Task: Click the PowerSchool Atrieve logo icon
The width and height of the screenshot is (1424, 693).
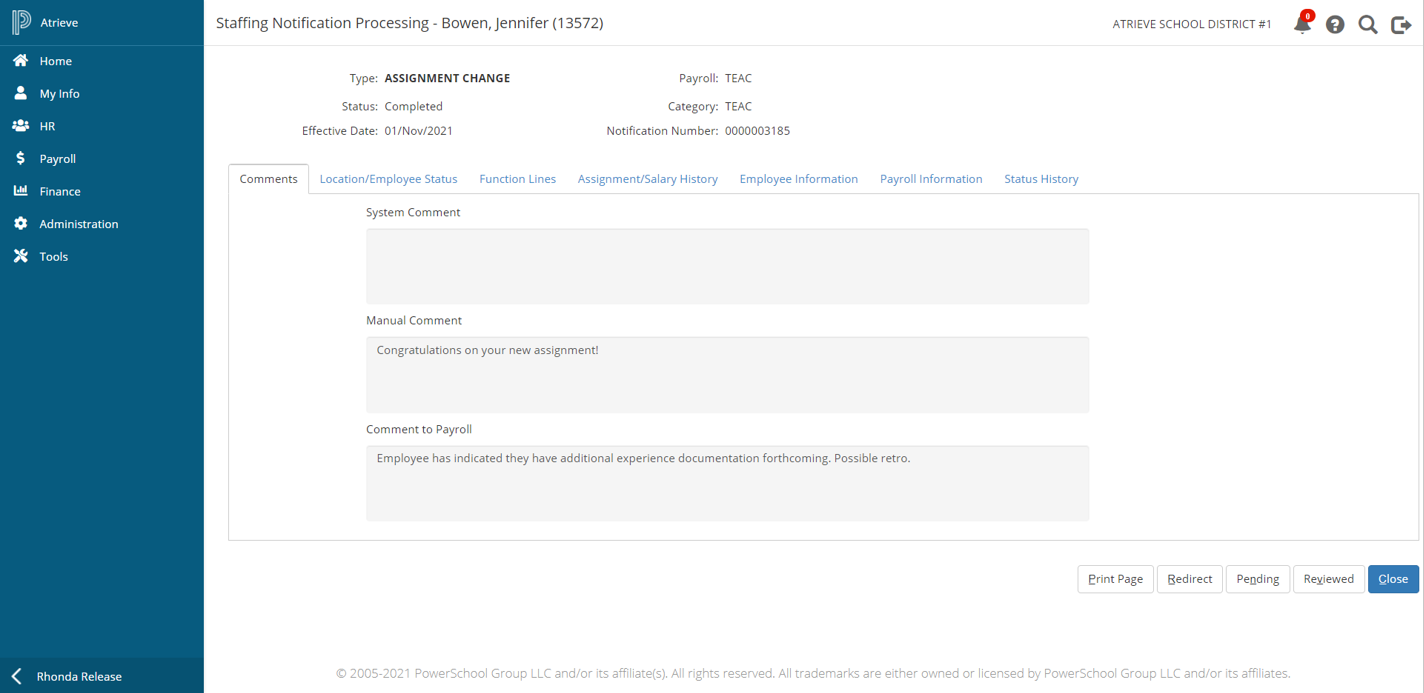Action: [x=21, y=22]
